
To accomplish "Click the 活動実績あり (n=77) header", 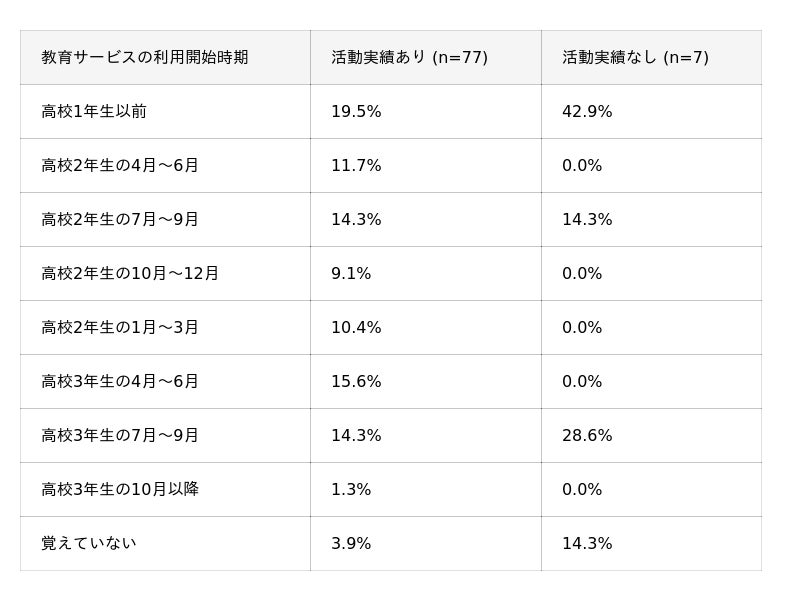I will coord(409,58).
